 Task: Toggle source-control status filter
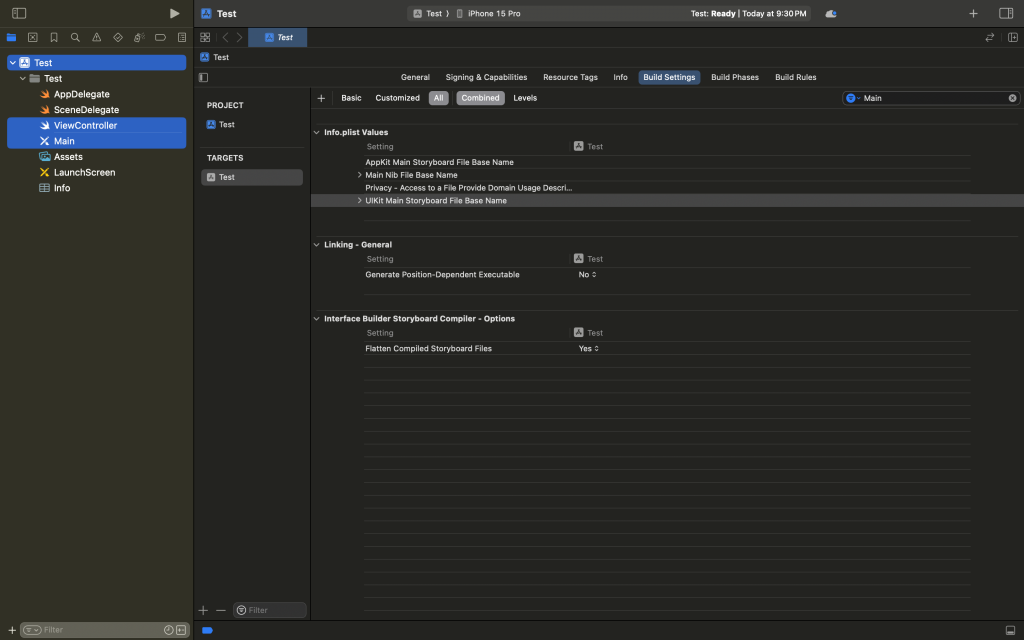click(x=181, y=630)
